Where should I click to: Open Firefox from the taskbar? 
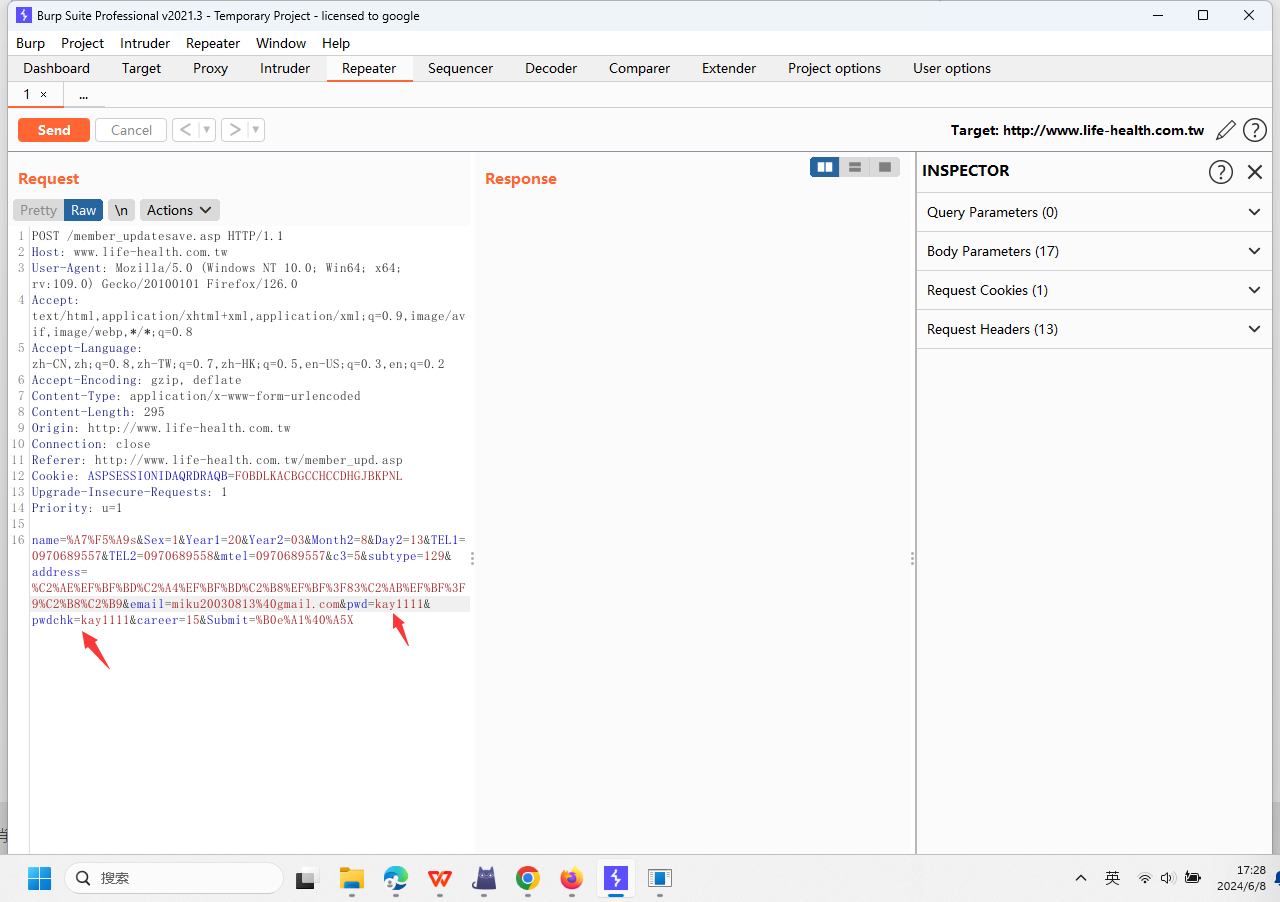(x=571, y=878)
